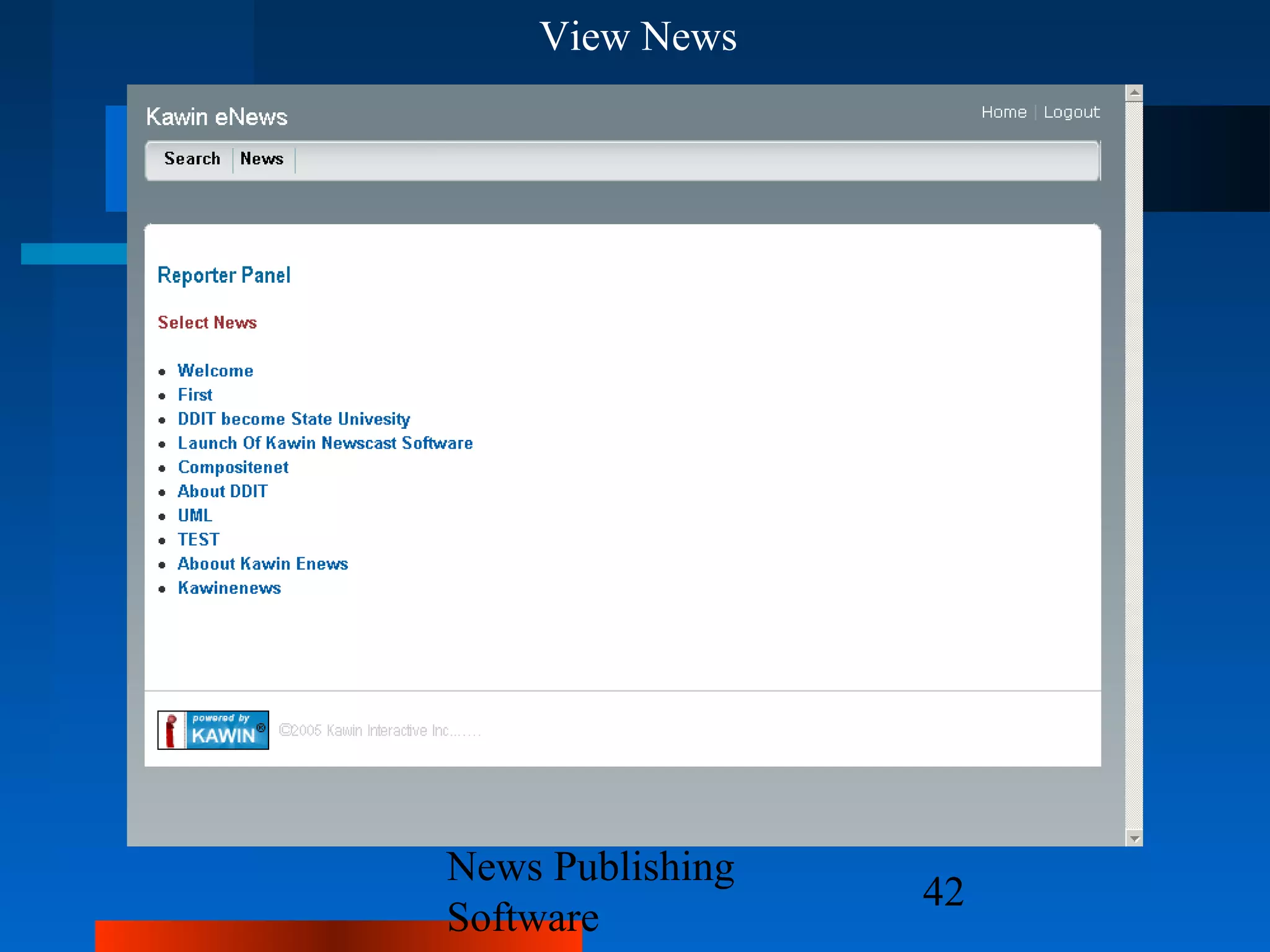
Task: Open the TEST news item
Action: 198,540
